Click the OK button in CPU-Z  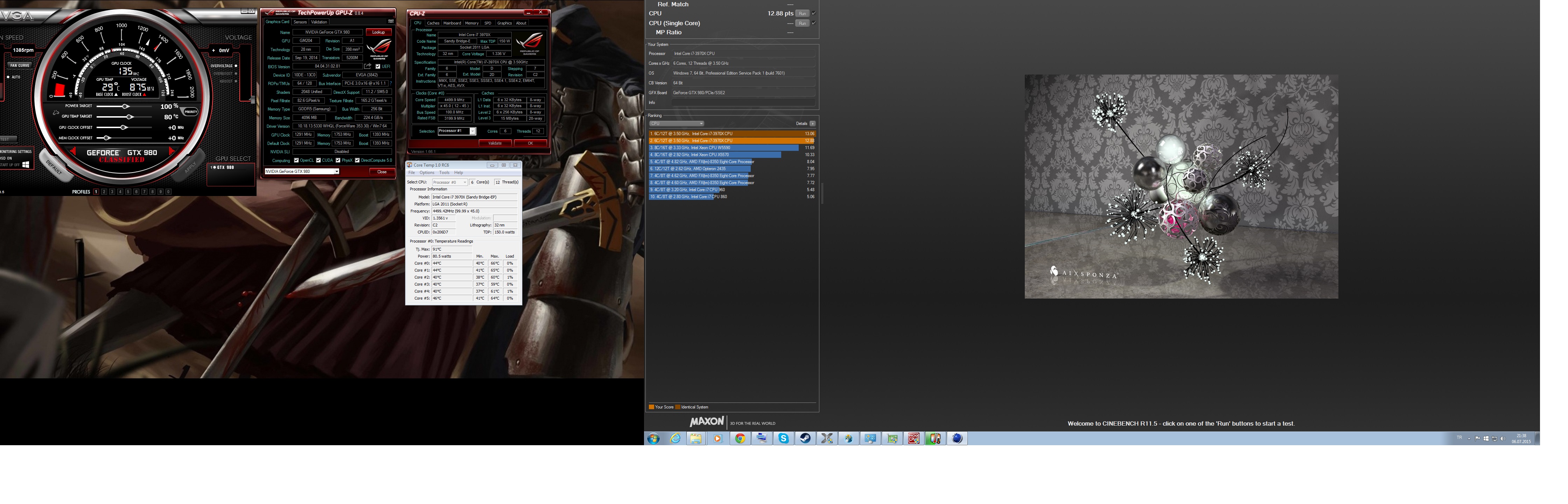[x=530, y=143]
